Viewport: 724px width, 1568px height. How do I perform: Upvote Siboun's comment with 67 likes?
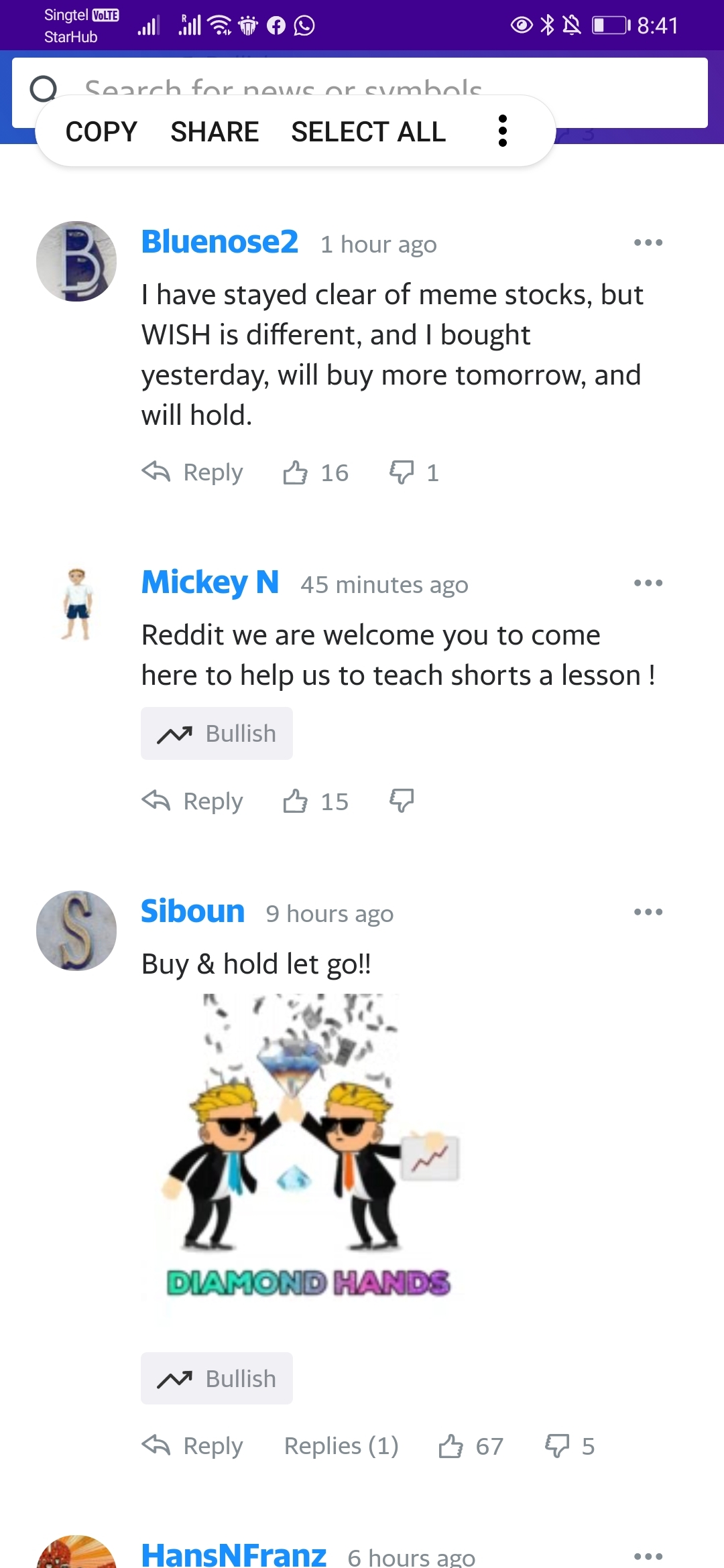pos(450,1446)
